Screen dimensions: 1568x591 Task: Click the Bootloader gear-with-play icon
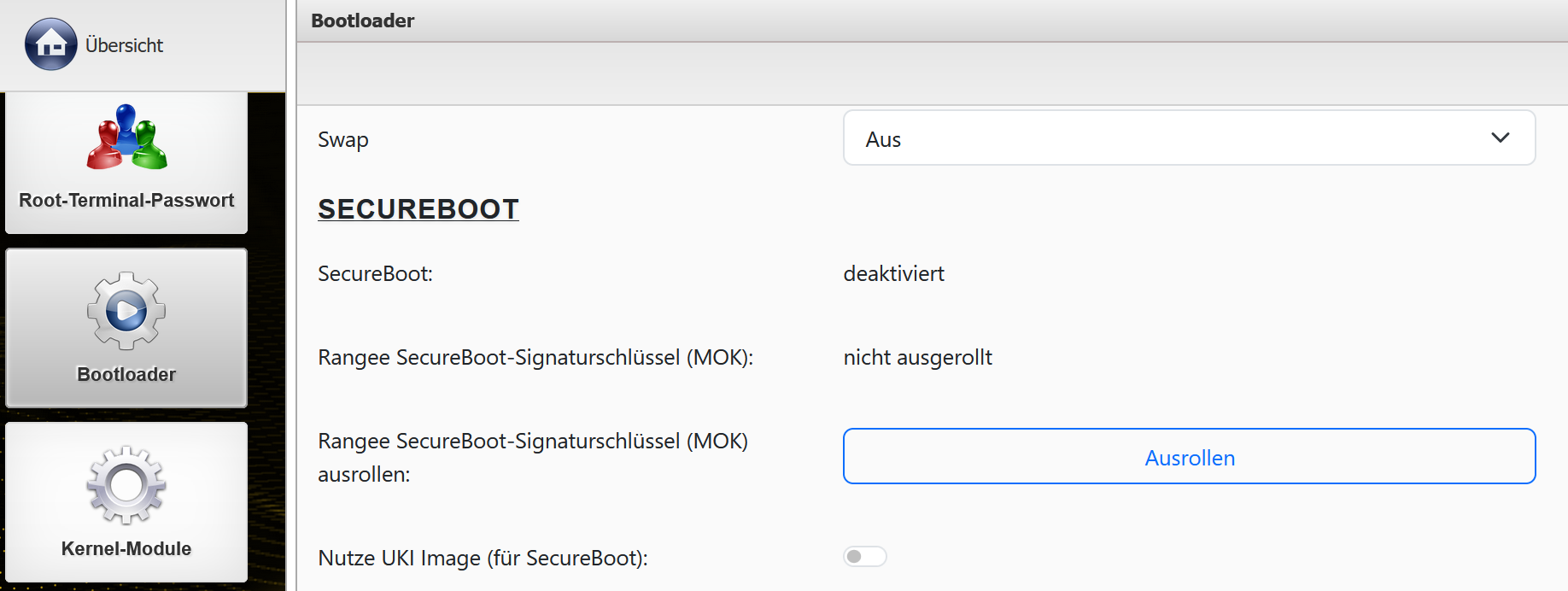pyautogui.click(x=126, y=311)
